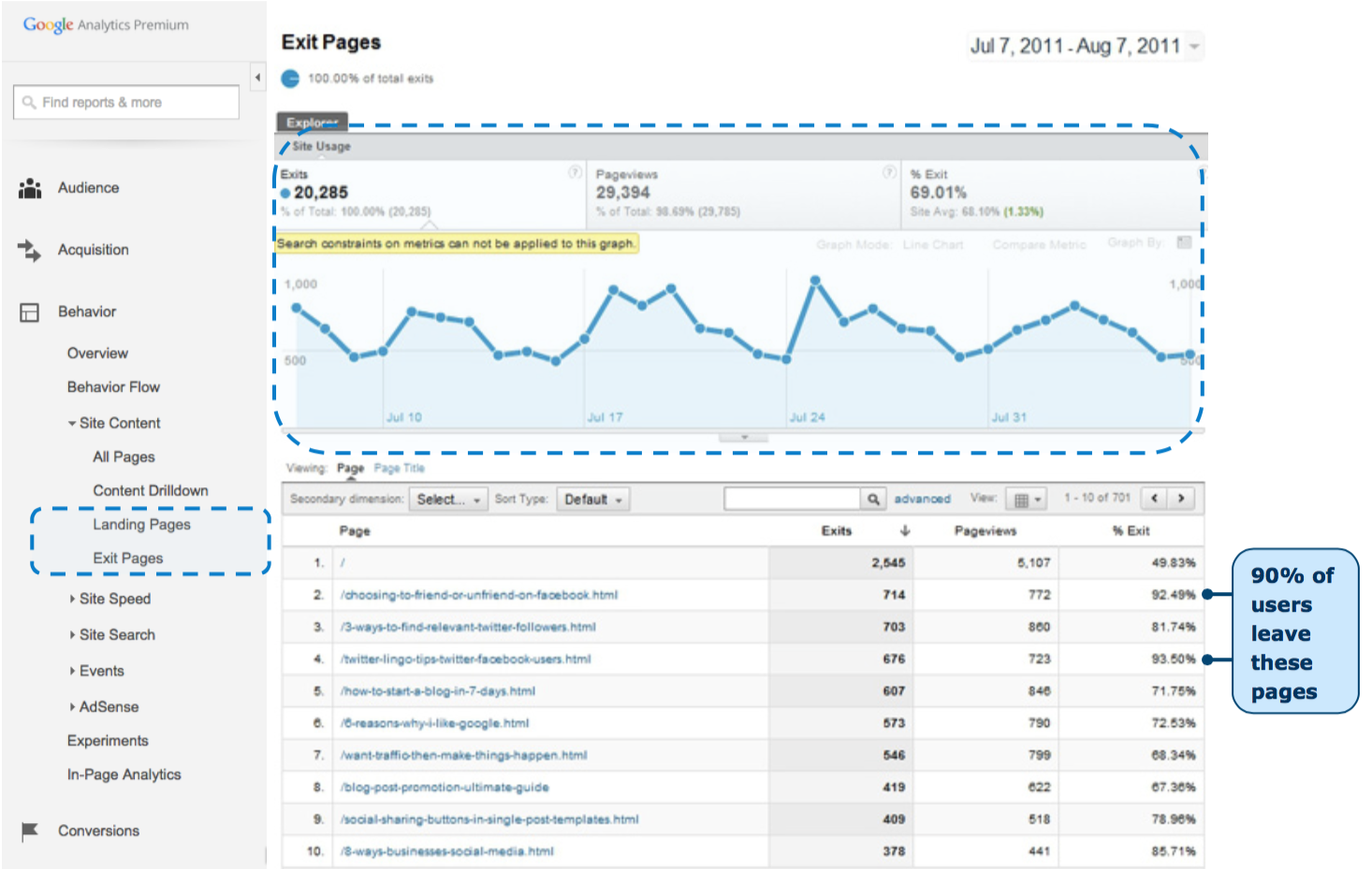Select the Explorer tab
1372x869 pixels.
click(312, 123)
